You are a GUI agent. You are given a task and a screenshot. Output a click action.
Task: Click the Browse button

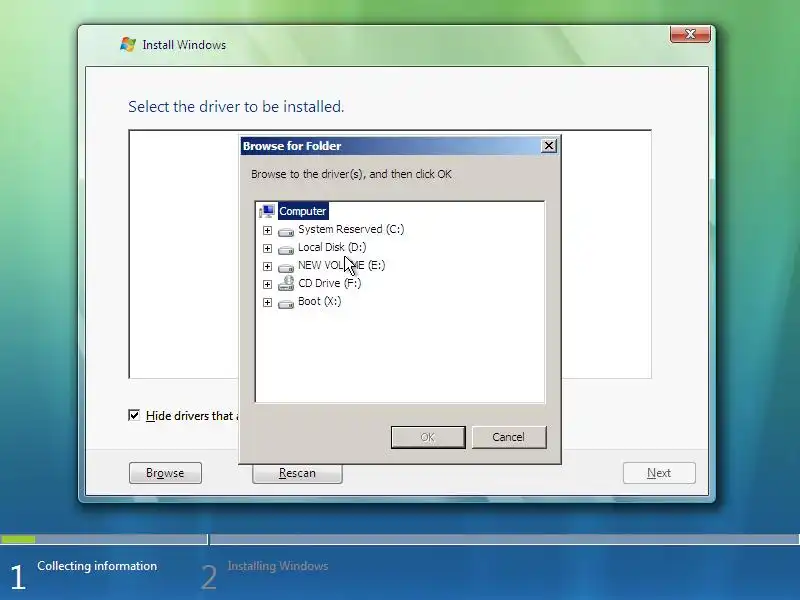coord(165,473)
